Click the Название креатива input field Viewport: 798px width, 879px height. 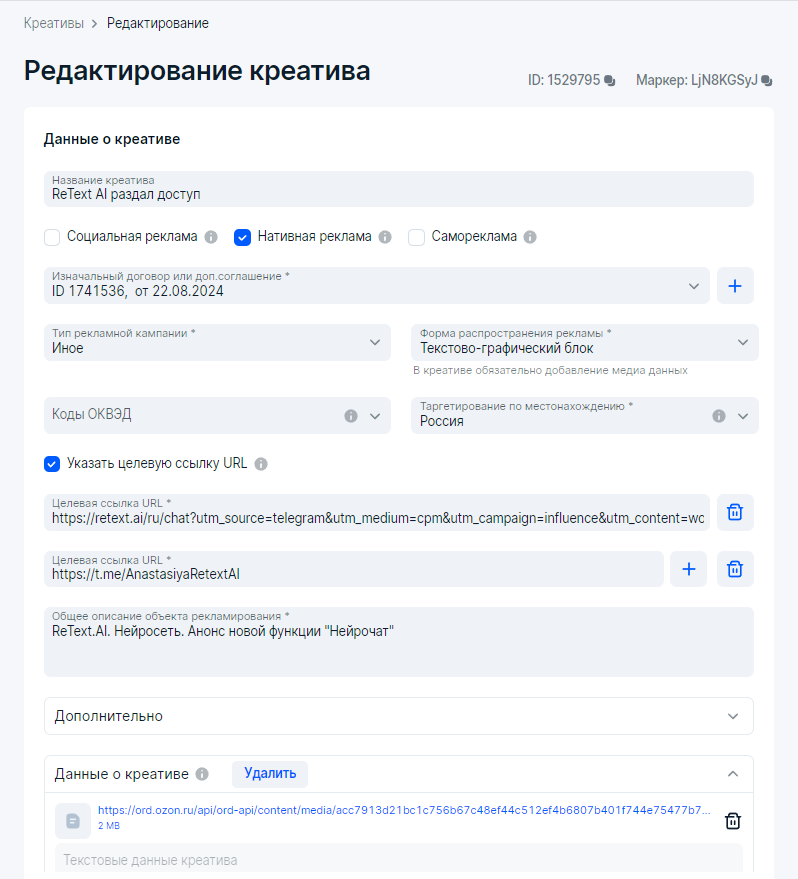coord(398,190)
